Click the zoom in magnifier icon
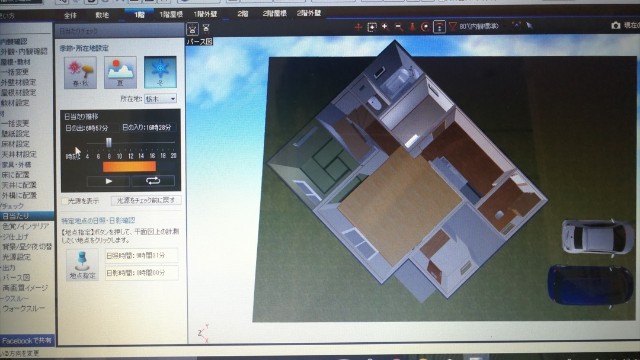Image resolution: width=640 pixels, height=360 pixels. 385,27
